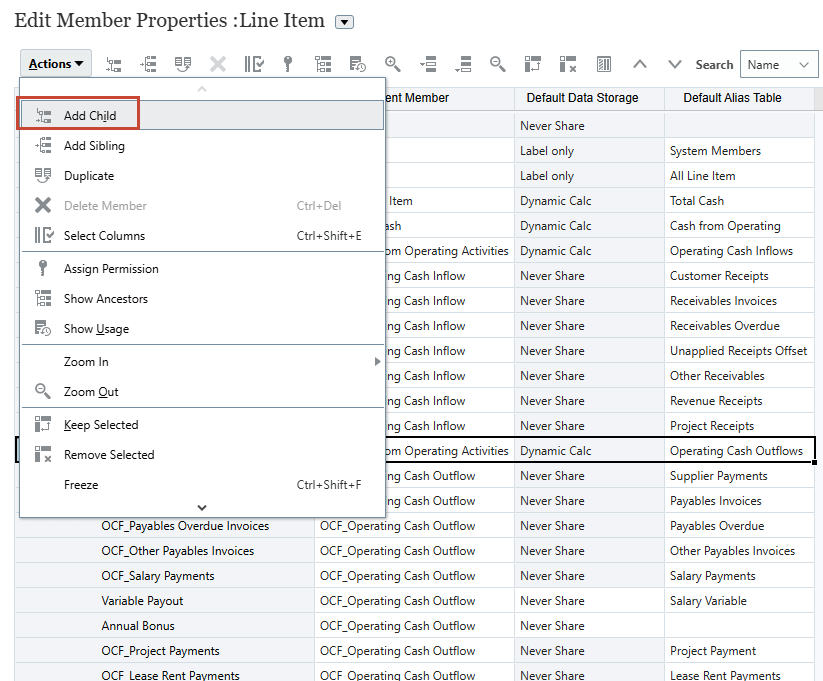This screenshot has width=823, height=681.
Task: Select the OCF_Salary Payments member cell
Action: click(165, 575)
